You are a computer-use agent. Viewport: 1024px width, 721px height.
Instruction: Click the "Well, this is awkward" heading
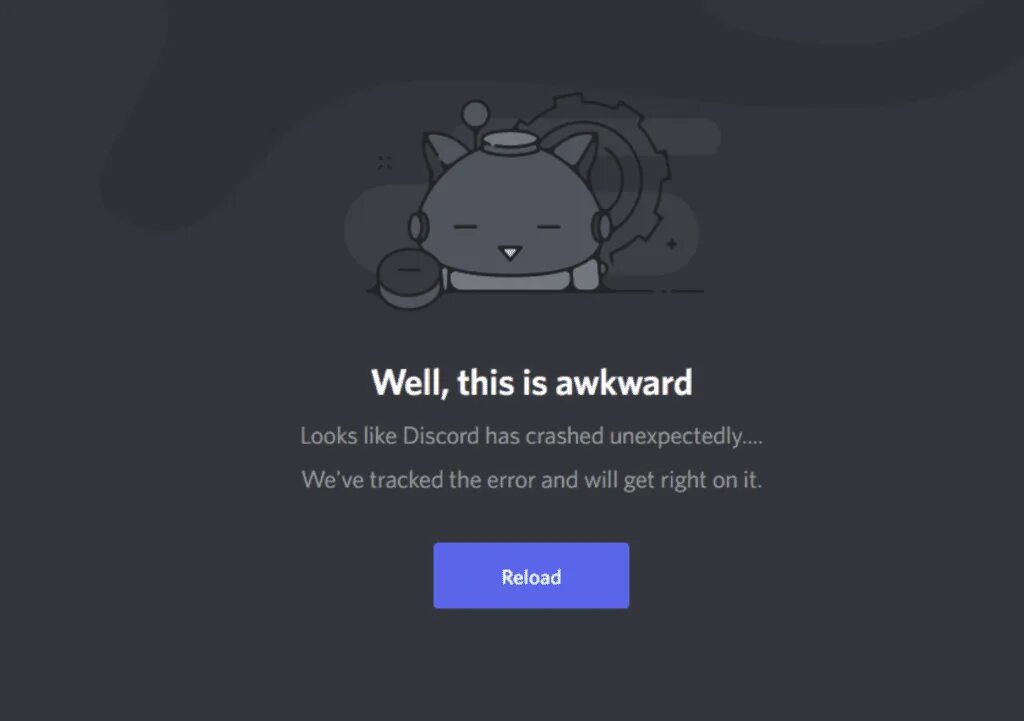(532, 383)
